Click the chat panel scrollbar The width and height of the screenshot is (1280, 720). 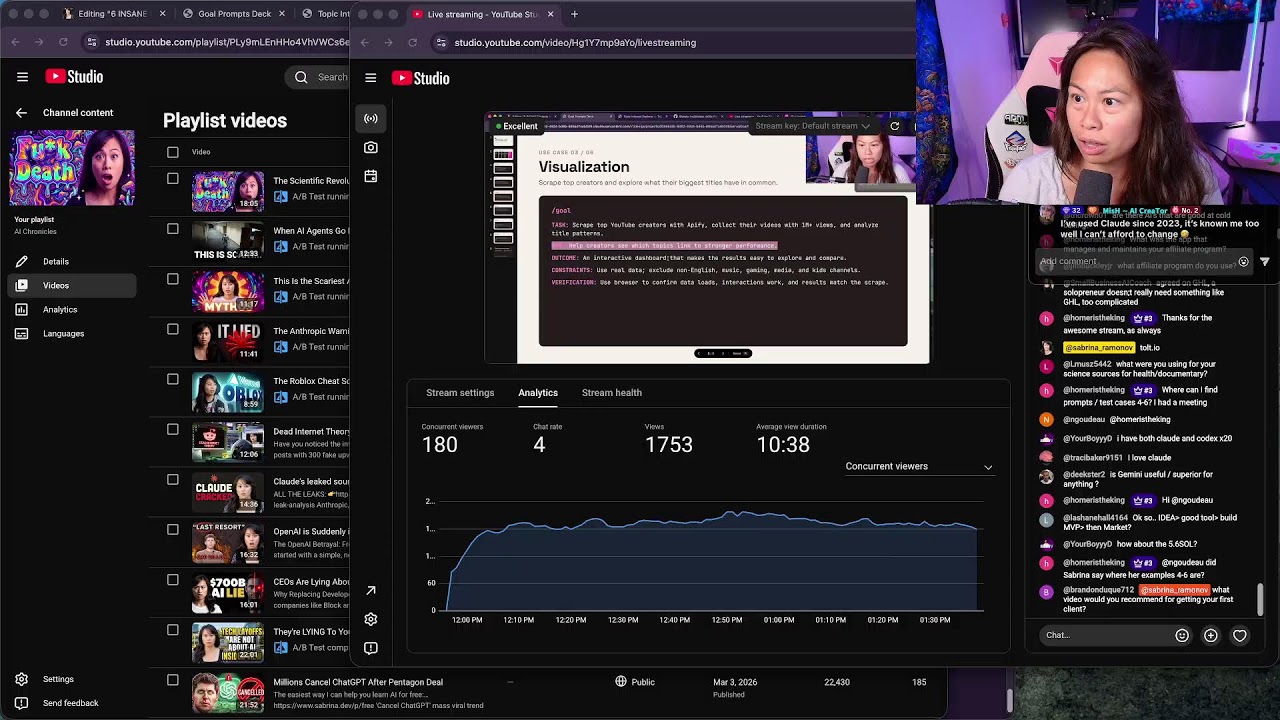click(x=1260, y=600)
